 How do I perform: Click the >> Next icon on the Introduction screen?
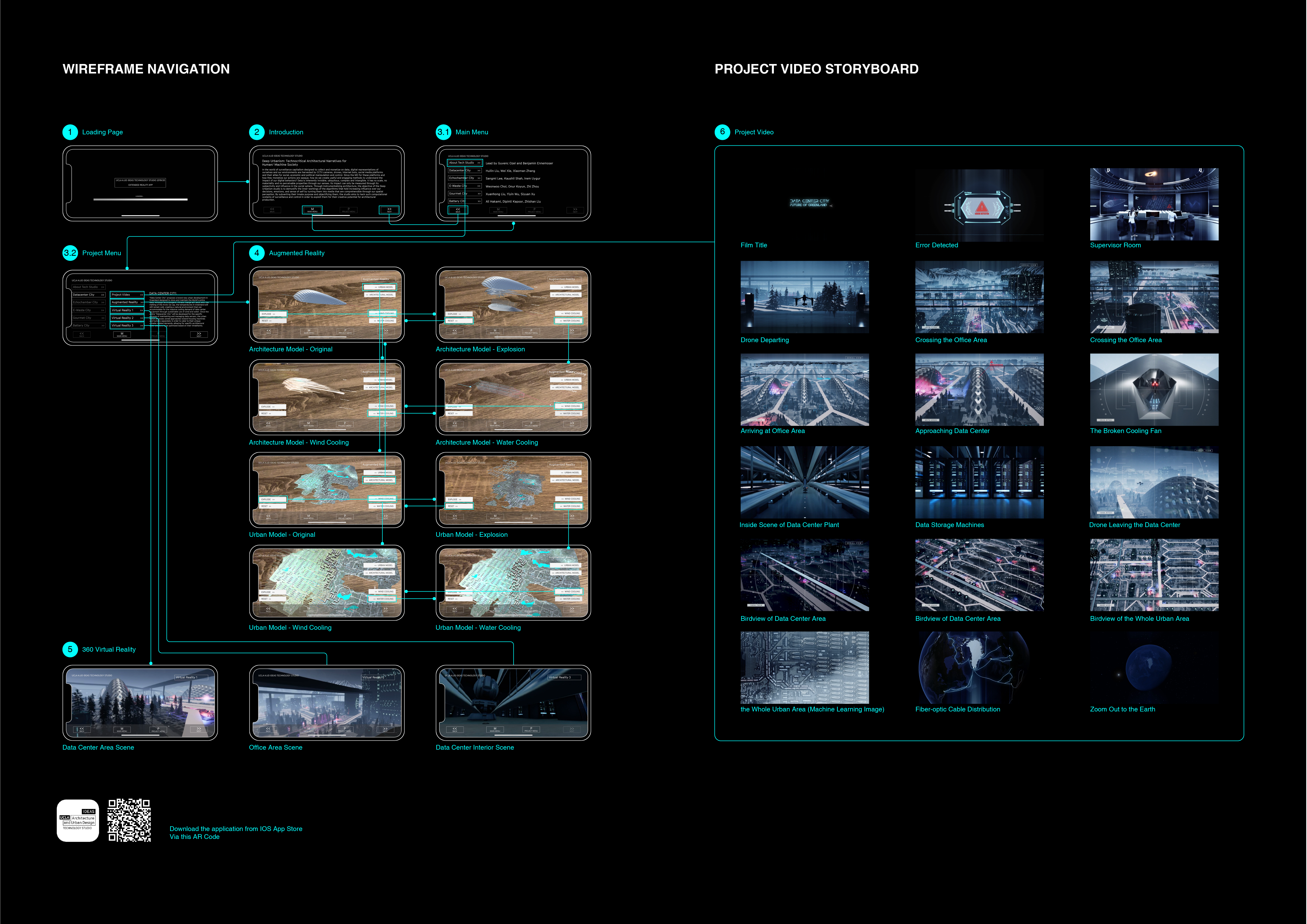[390, 211]
